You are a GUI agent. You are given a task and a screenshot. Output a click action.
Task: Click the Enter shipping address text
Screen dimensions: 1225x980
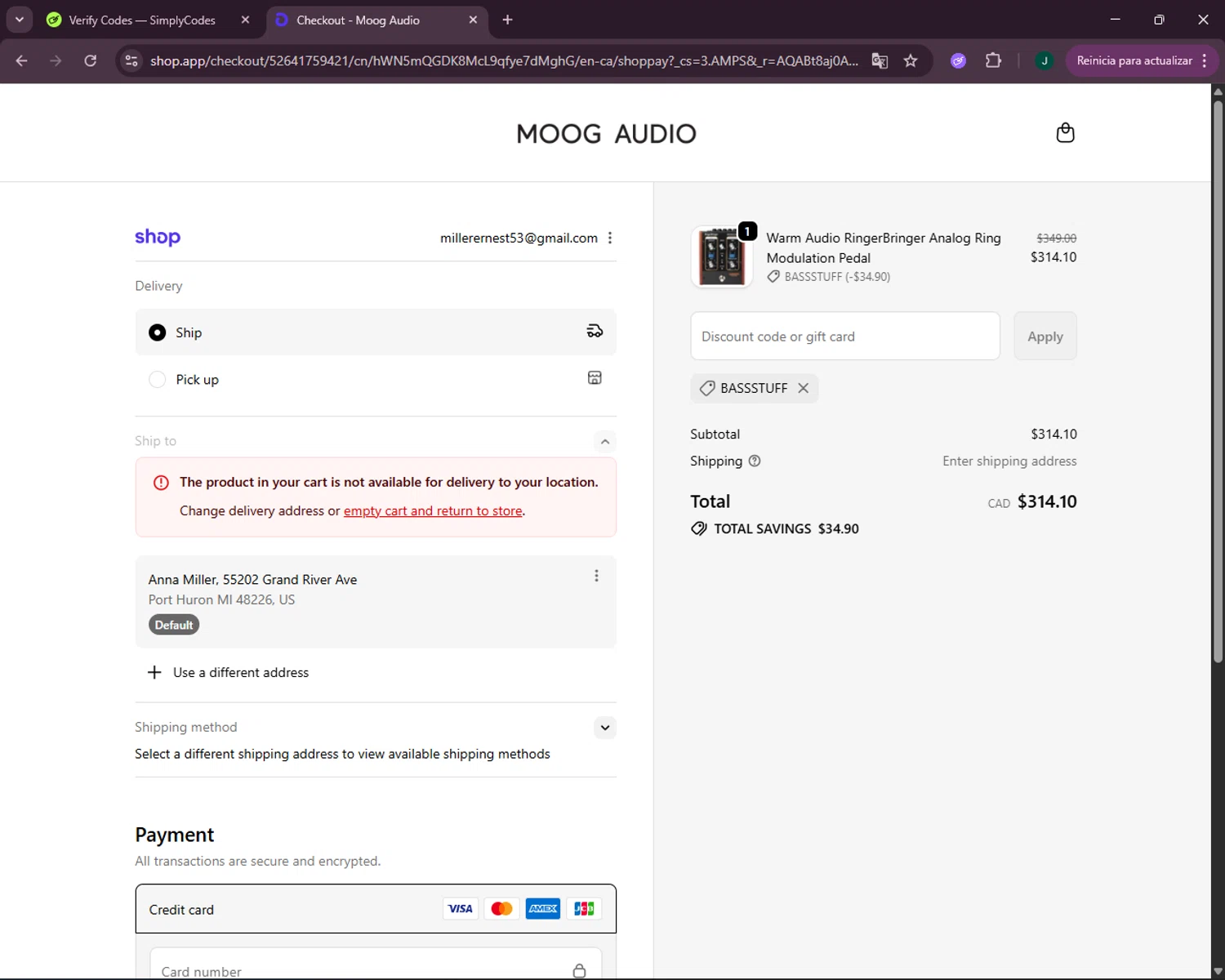coord(1009,461)
